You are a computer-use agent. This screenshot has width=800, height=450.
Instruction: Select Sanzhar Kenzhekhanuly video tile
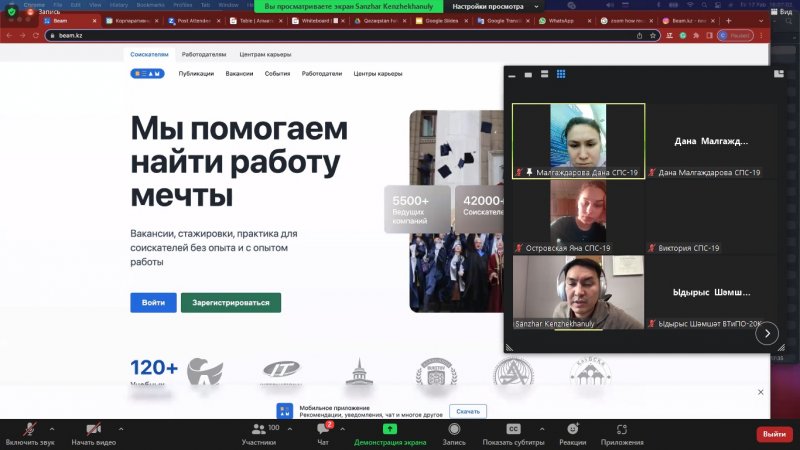point(579,292)
